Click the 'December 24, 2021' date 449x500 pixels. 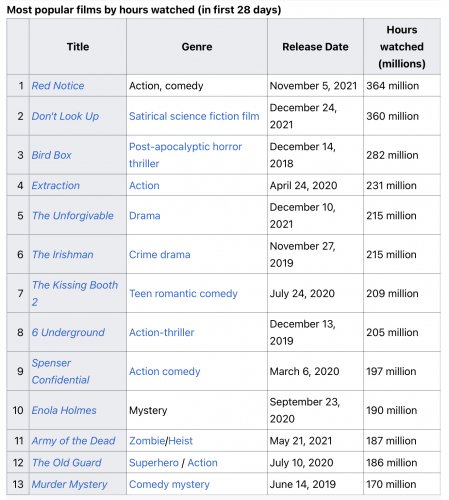point(303,116)
